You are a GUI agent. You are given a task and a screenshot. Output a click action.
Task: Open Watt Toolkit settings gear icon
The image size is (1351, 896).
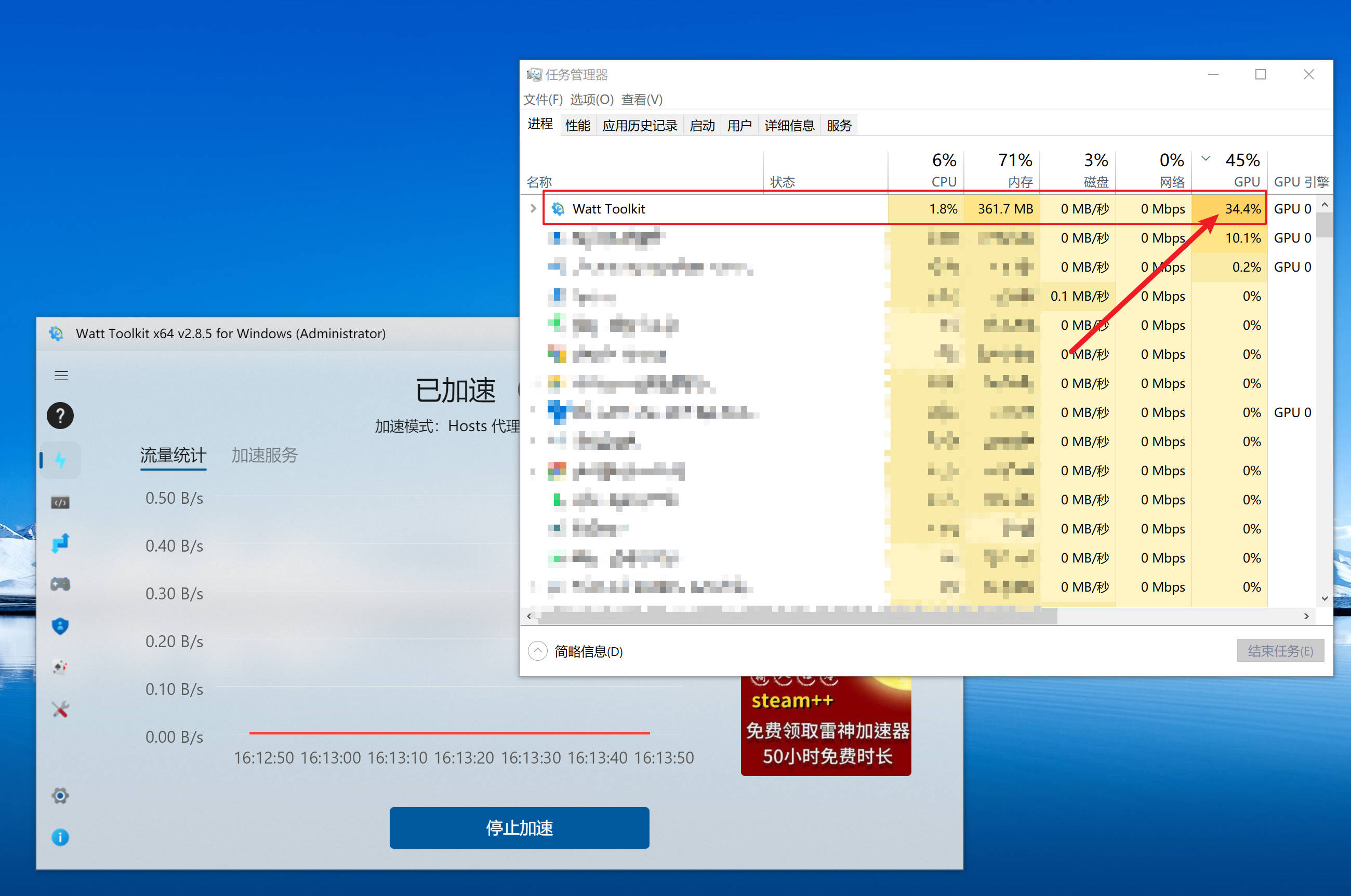(60, 795)
